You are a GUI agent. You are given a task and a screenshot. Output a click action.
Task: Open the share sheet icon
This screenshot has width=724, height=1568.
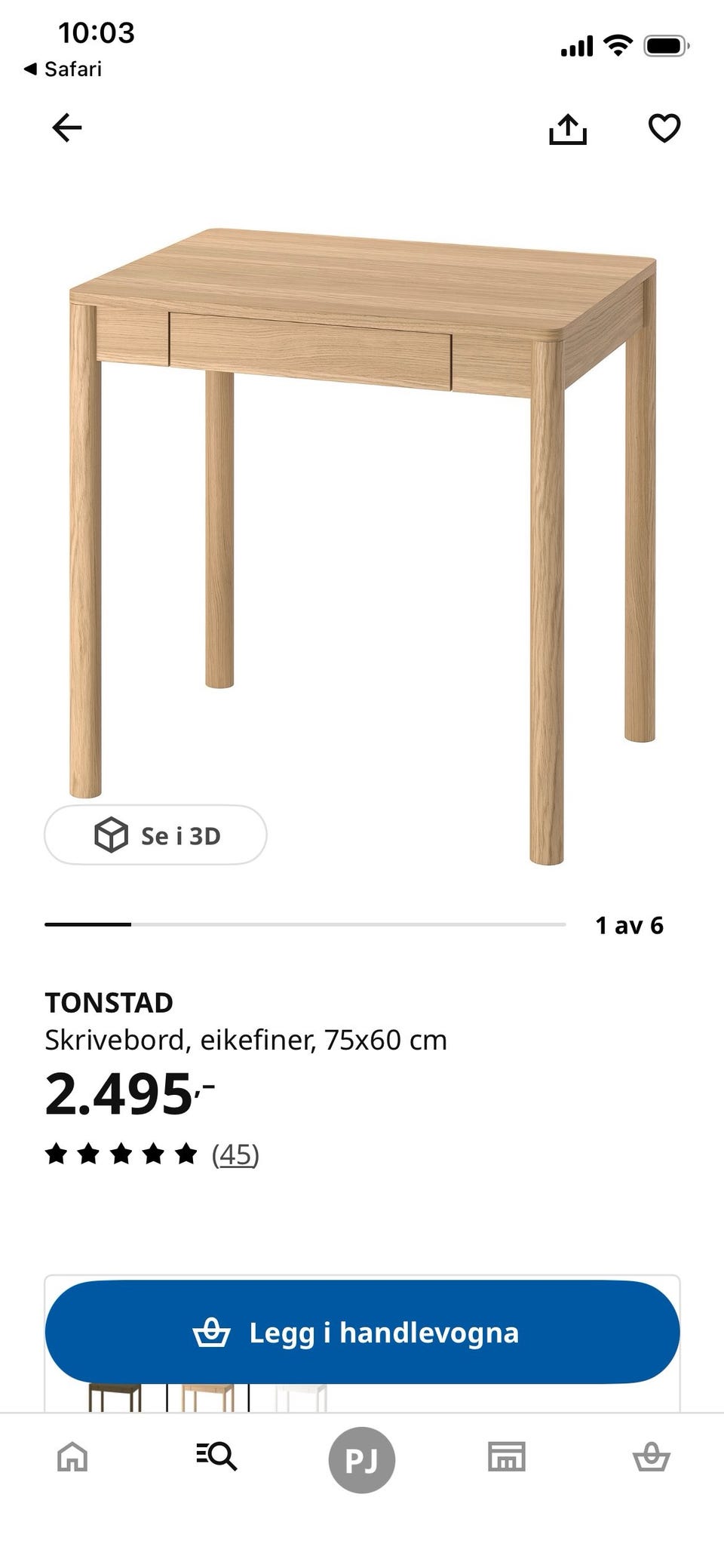(x=567, y=128)
